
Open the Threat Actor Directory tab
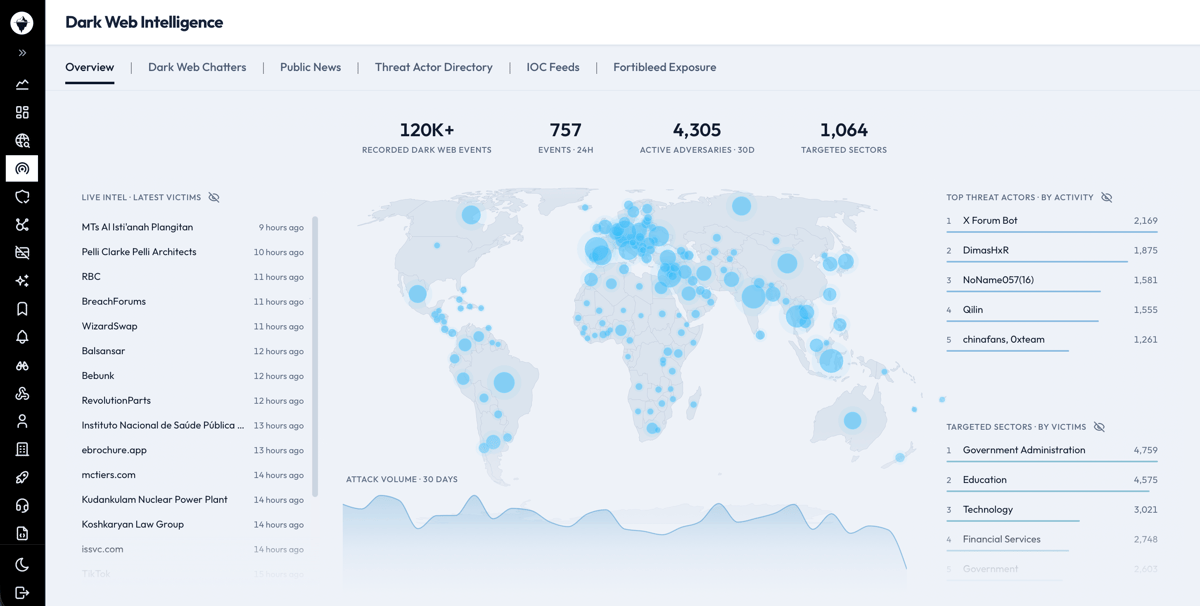(434, 67)
